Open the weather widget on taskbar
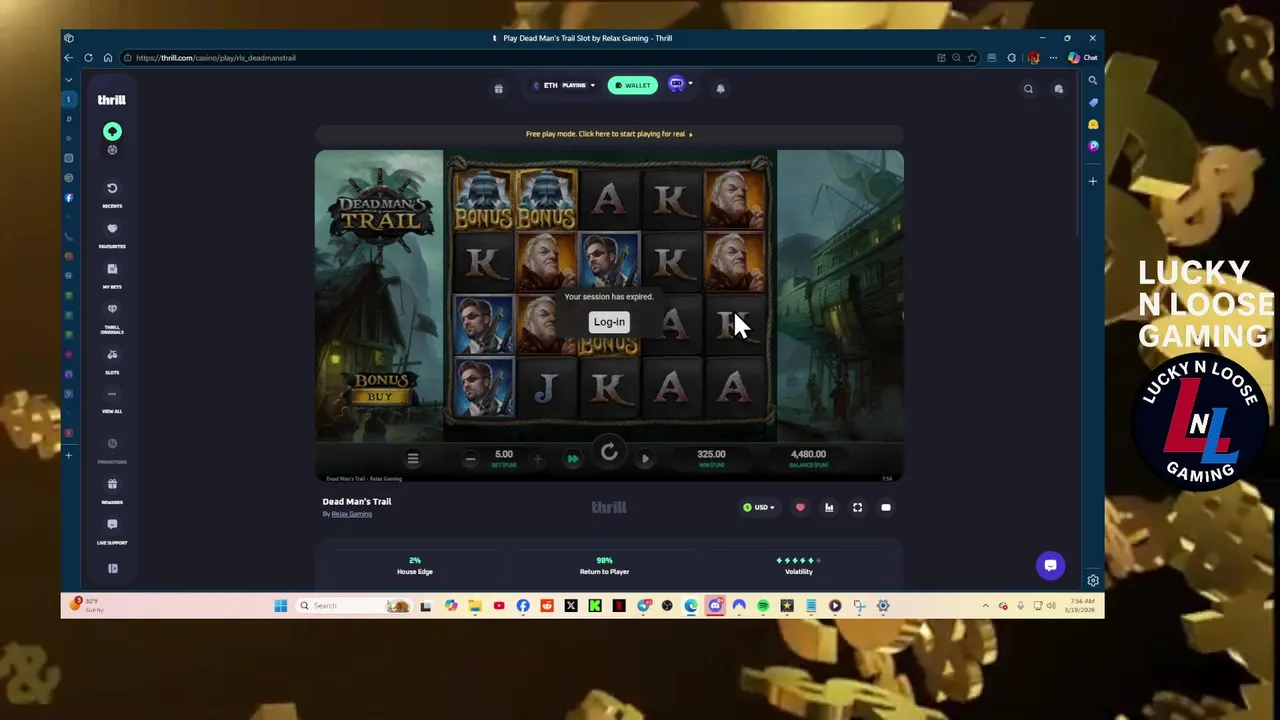 (87, 605)
